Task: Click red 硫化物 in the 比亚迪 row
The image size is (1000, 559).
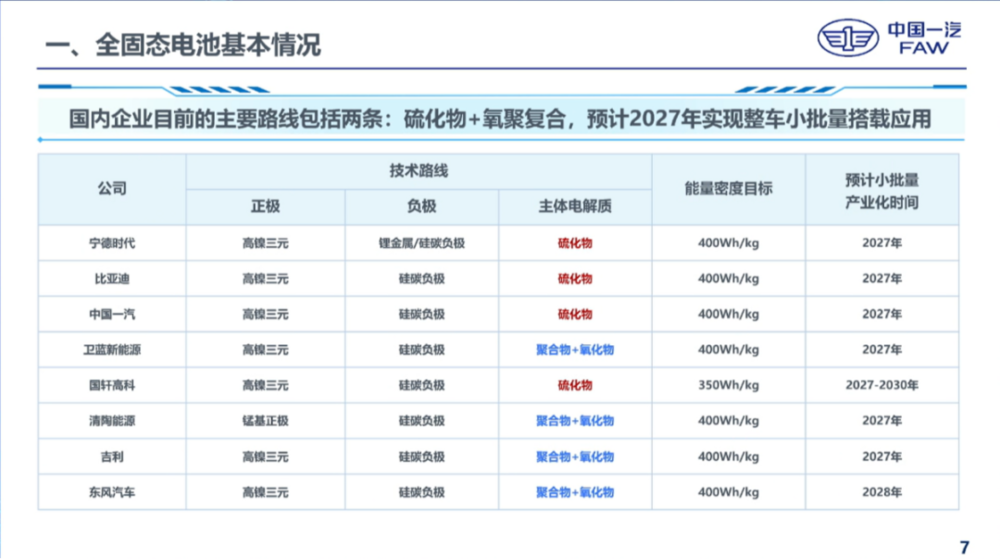Action: pos(575,279)
